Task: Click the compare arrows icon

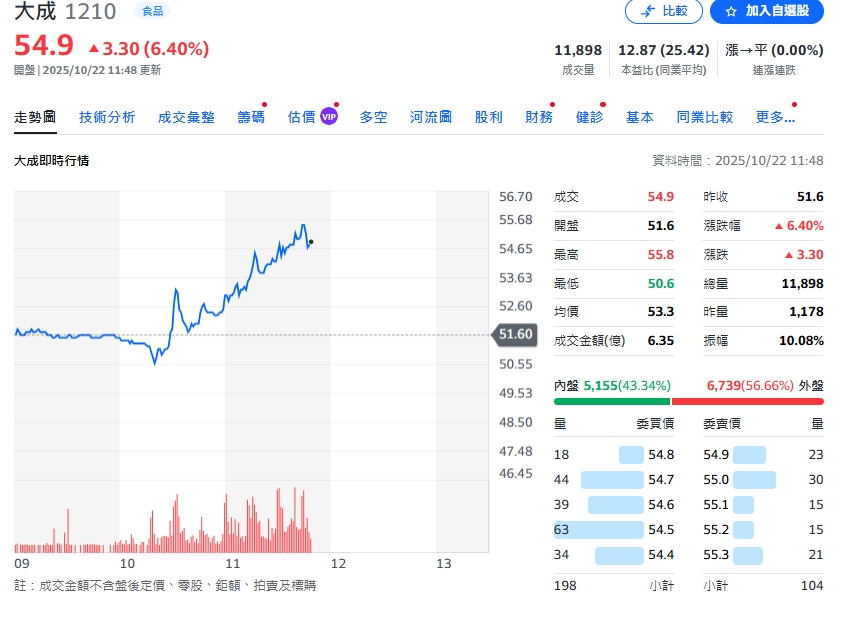Action: pyautogui.click(x=647, y=11)
